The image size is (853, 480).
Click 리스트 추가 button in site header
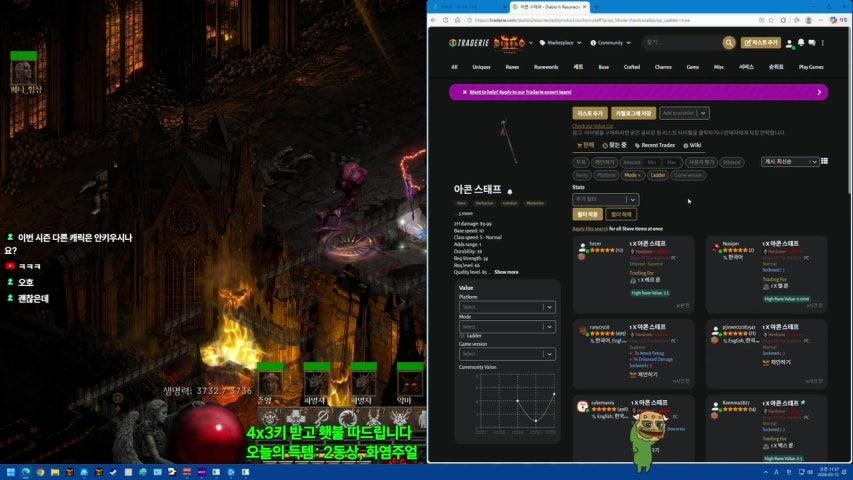(x=761, y=42)
